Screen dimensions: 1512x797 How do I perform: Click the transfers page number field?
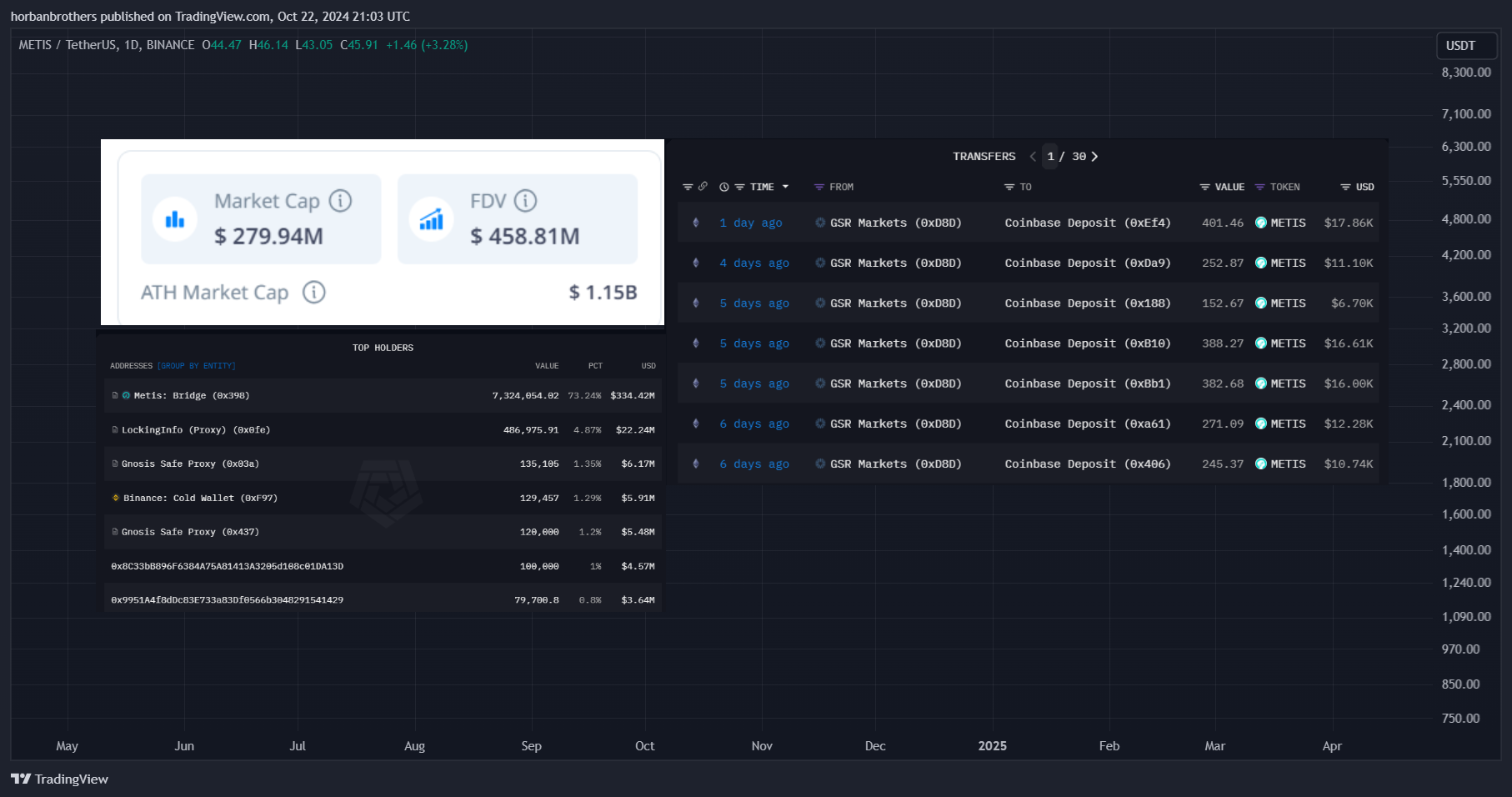1050,157
